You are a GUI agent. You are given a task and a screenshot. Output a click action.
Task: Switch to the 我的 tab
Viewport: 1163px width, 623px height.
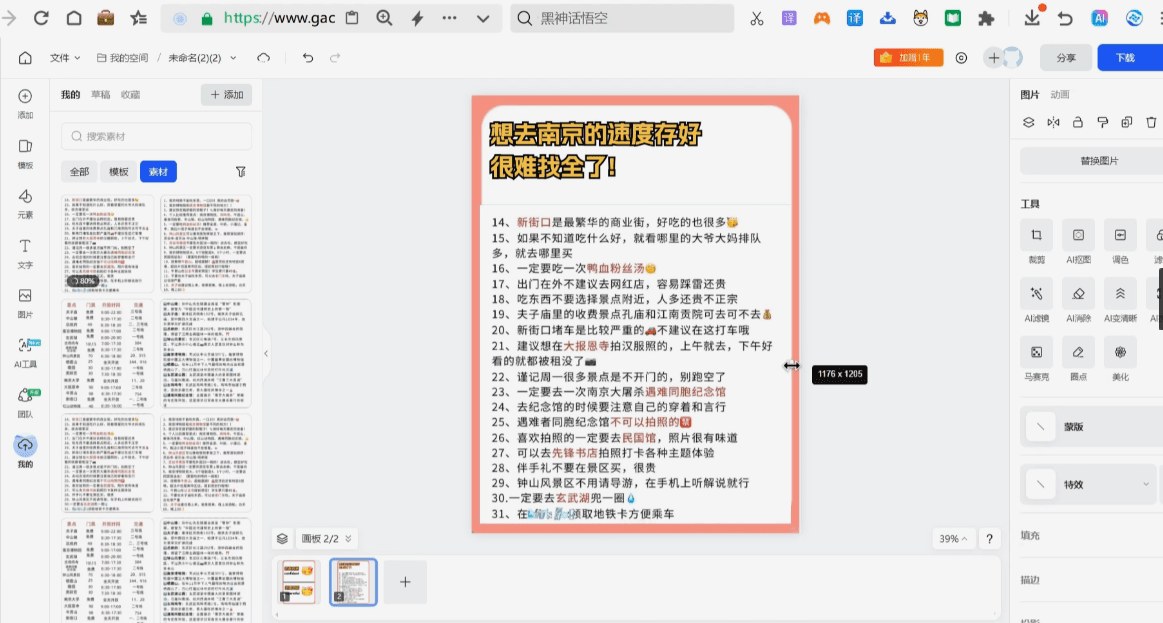pyautogui.click(x=70, y=94)
